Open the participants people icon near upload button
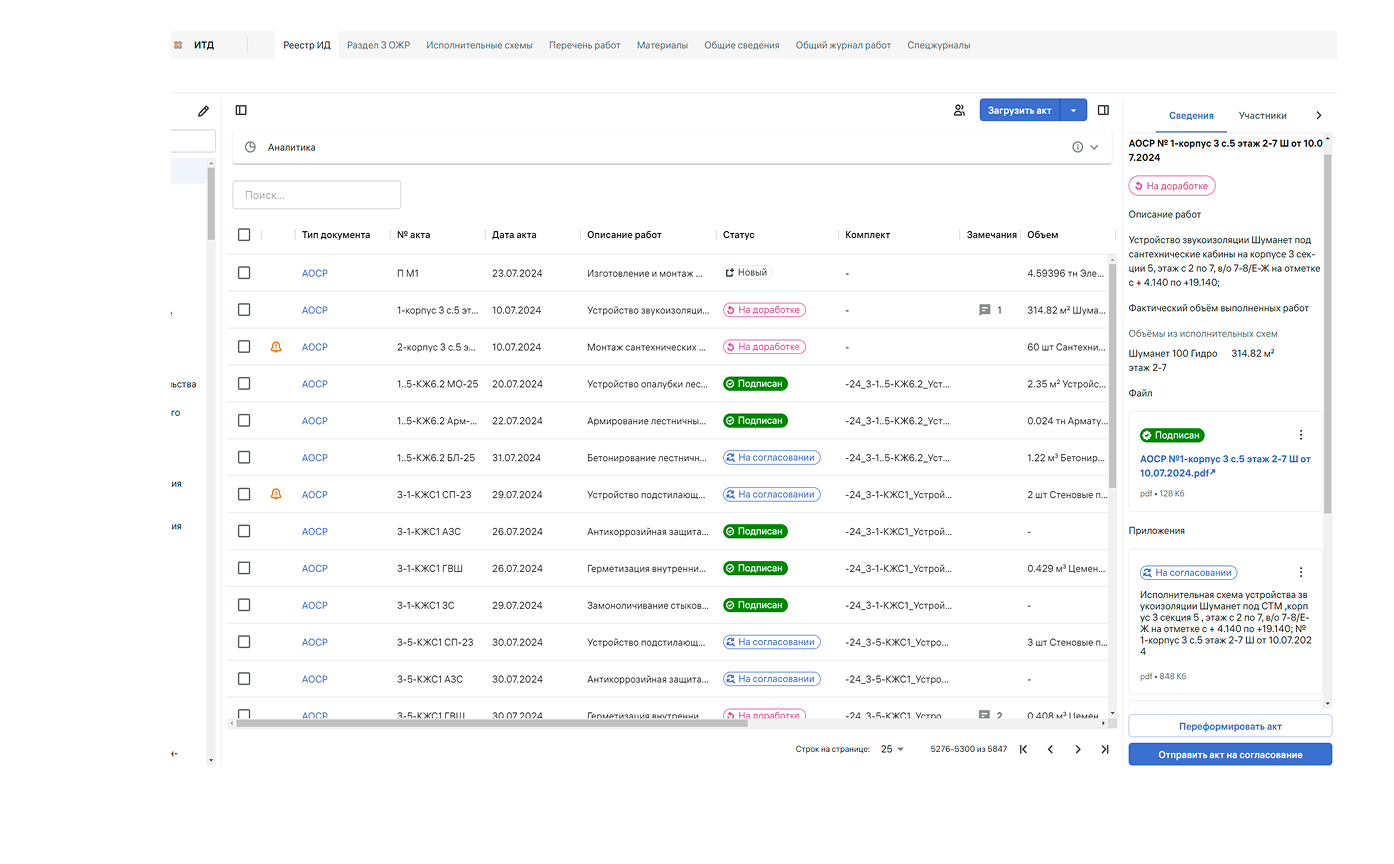The width and height of the screenshot is (1394, 864). click(959, 110)
